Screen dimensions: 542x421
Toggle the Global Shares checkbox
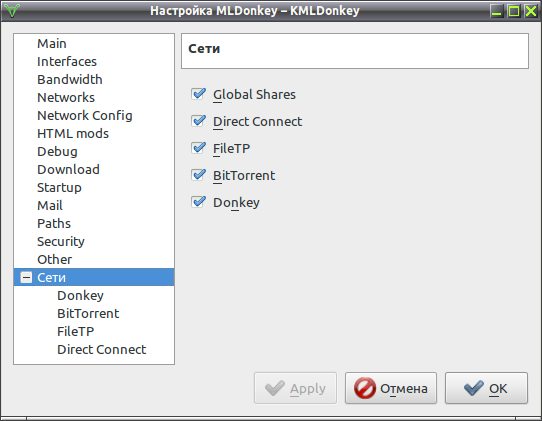(198, 94)
